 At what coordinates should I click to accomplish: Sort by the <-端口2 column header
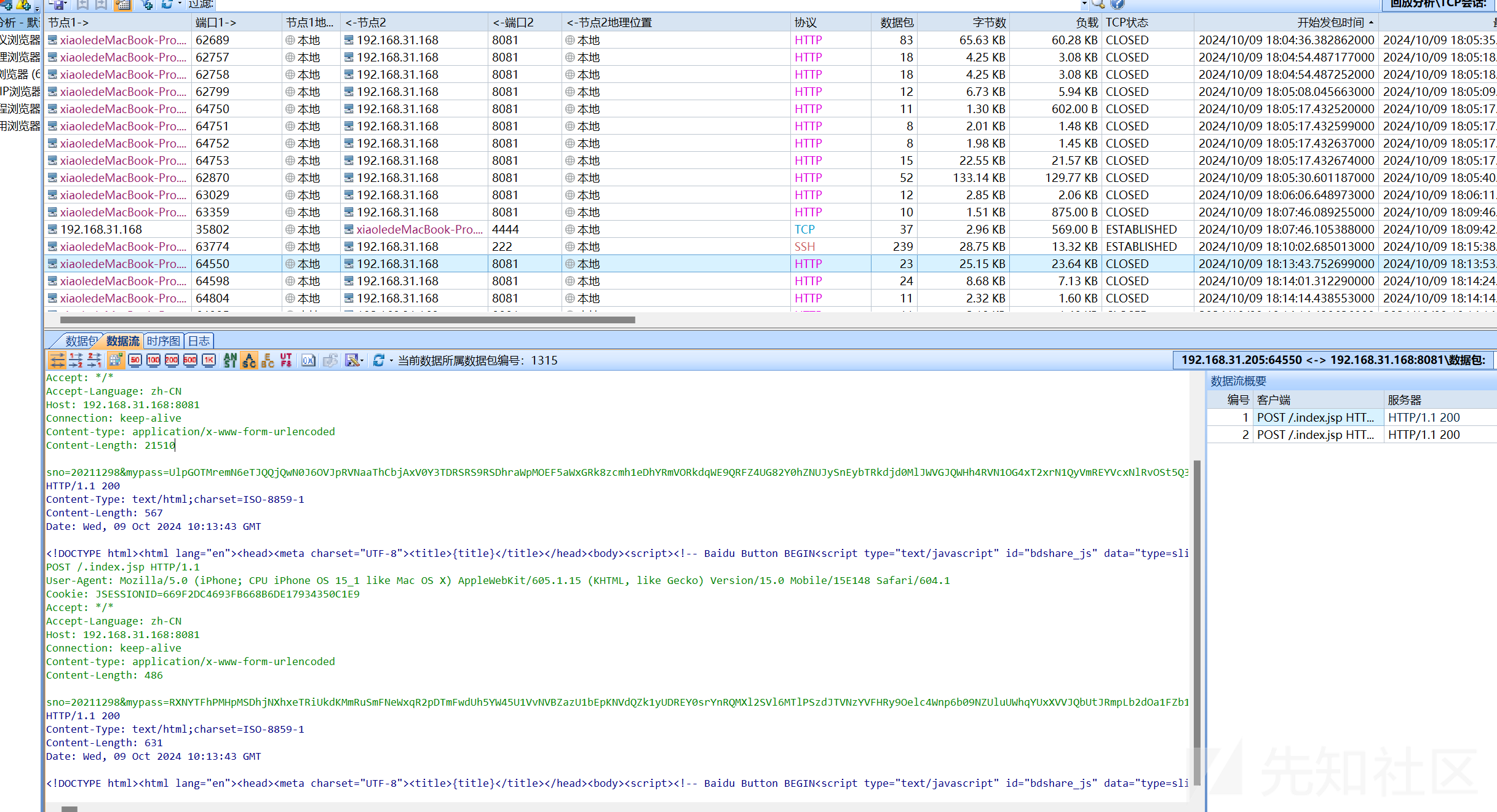click(525, 23)
